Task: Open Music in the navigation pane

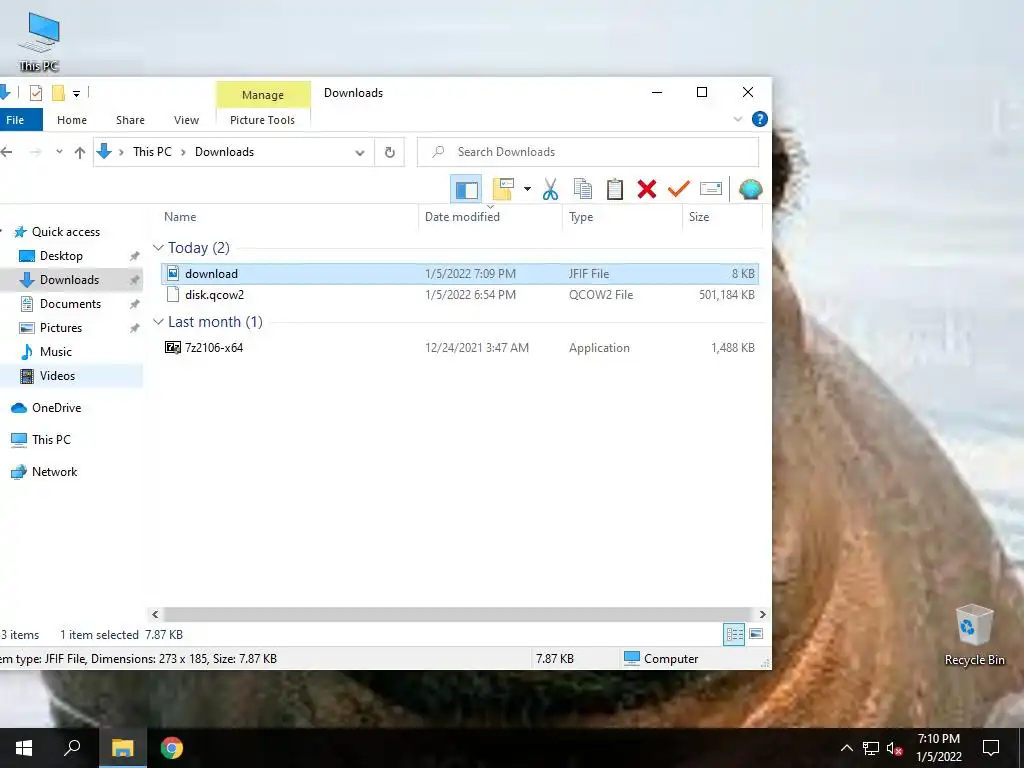Action: click(x=56, y=352)
